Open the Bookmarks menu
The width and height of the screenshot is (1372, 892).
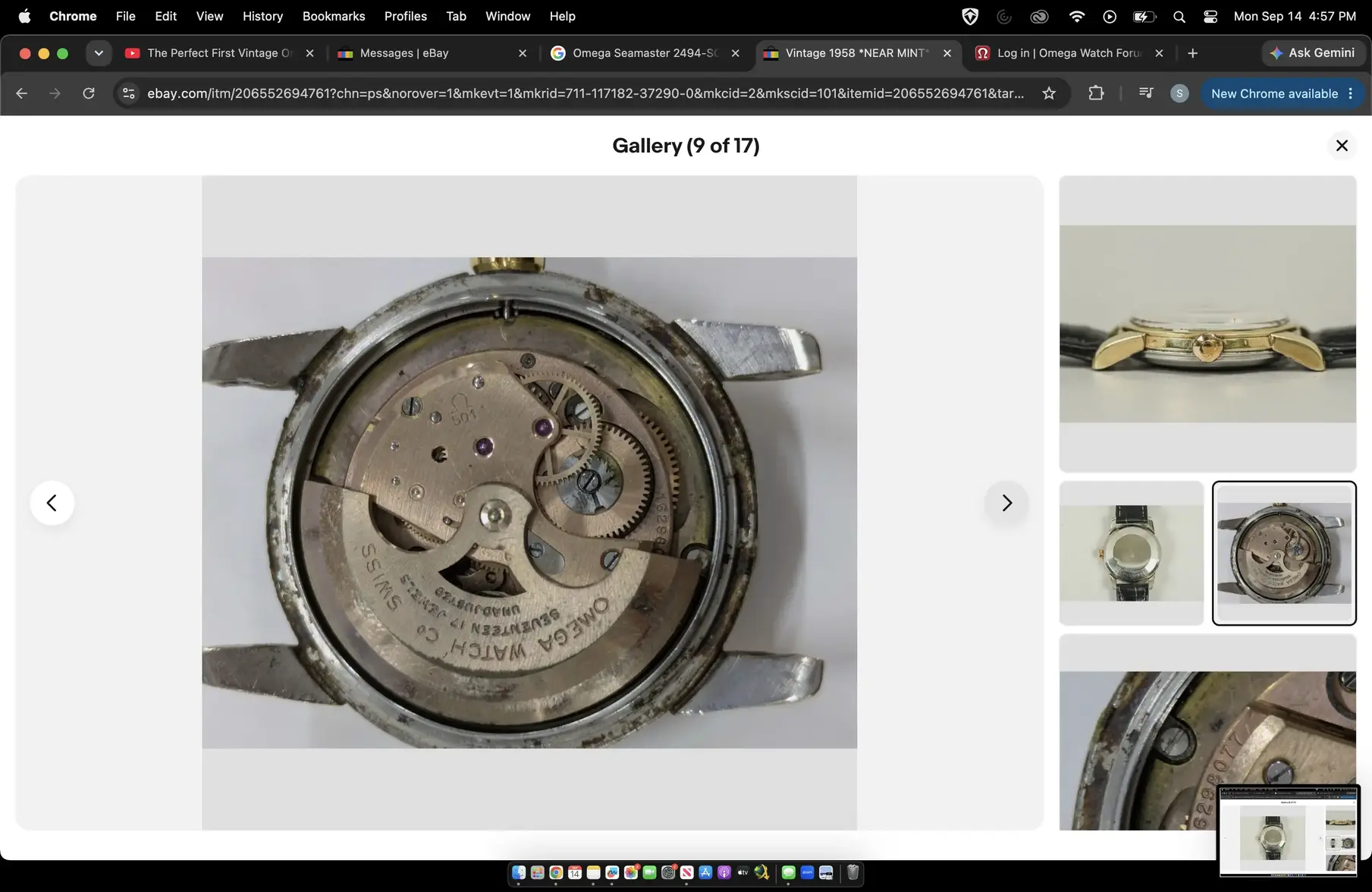coord(334,16)
